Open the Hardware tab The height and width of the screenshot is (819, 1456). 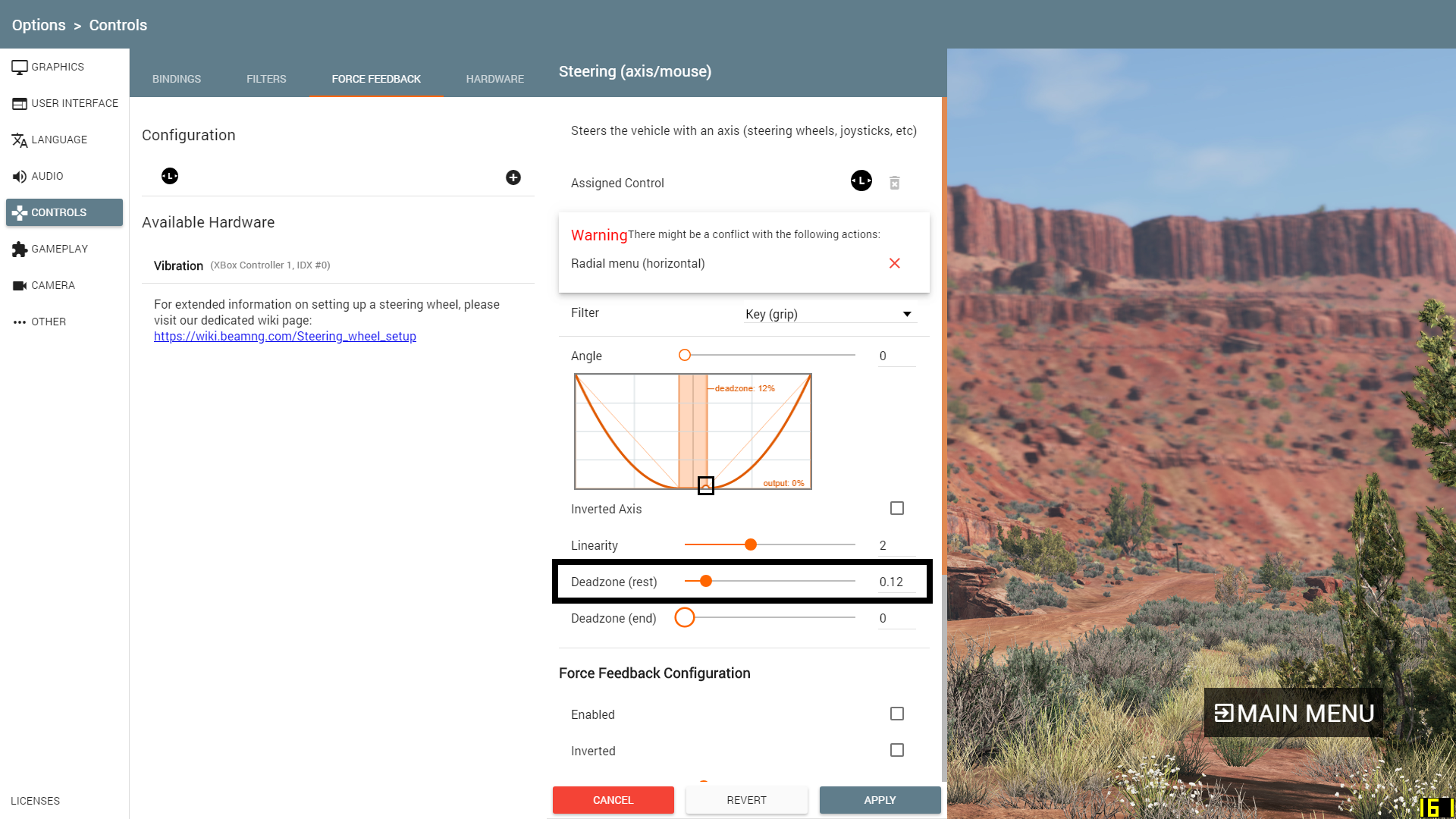coord(495,79)
